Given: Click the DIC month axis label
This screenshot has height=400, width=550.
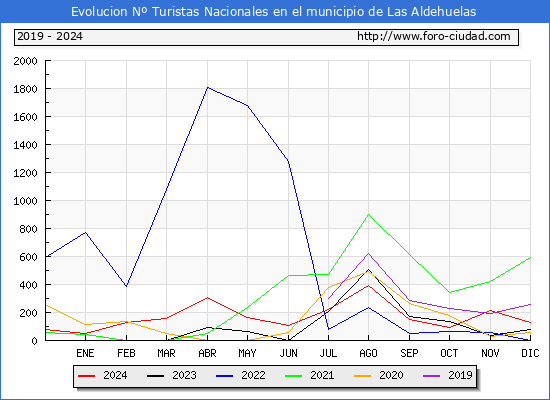Looking at the screenshot, I should point(530,353).
